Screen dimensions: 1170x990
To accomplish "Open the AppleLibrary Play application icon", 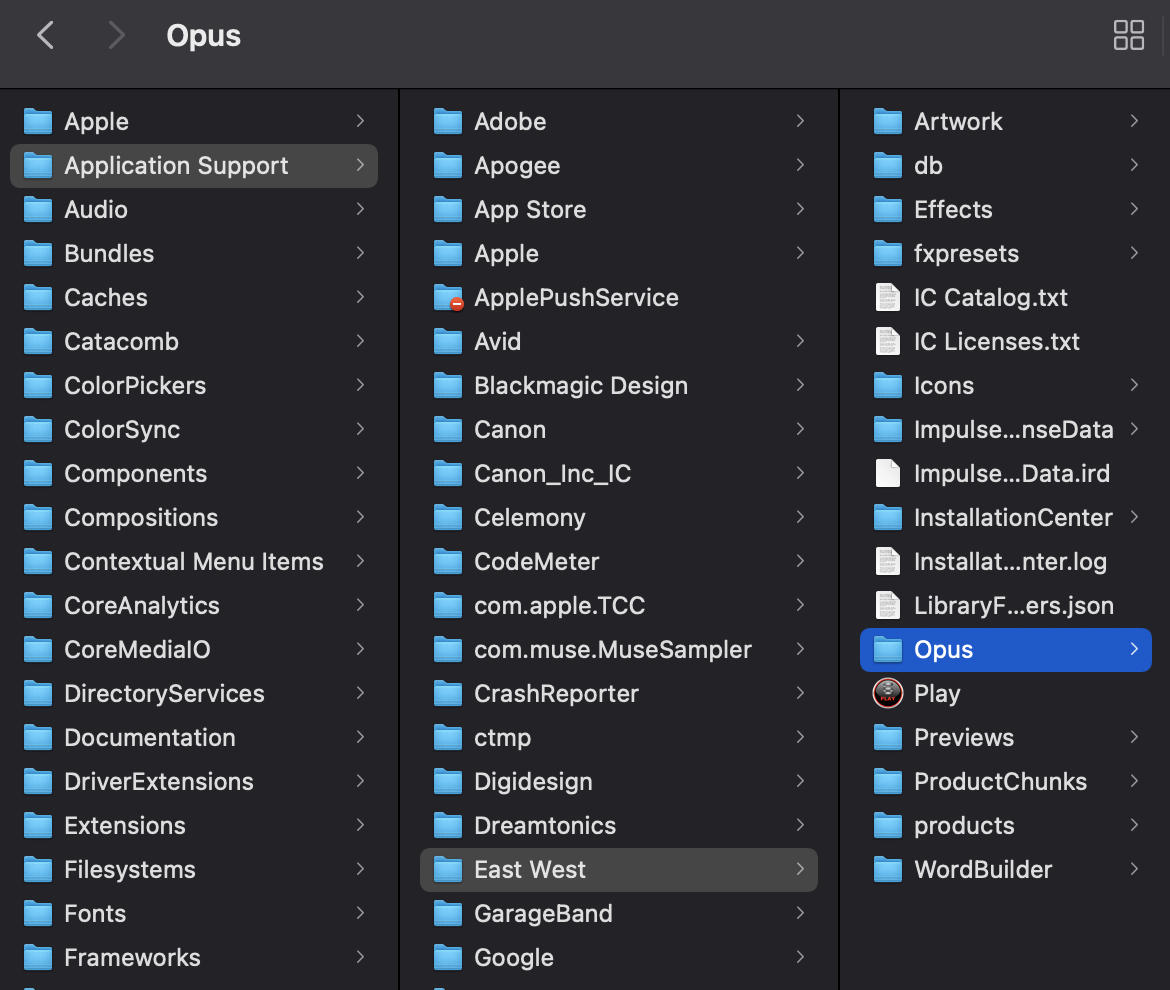I will [x=888, y=693].
